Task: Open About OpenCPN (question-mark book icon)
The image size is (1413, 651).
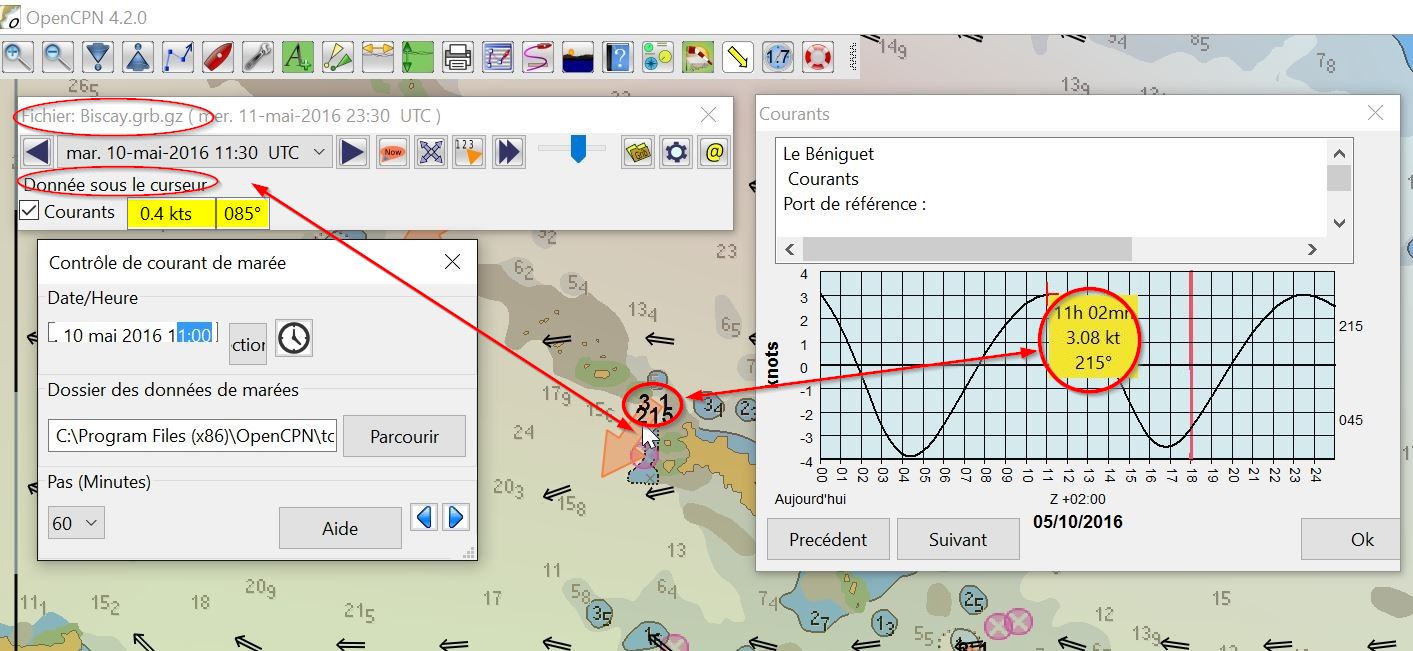Action: pyautogui.click(x=618, y=56)
